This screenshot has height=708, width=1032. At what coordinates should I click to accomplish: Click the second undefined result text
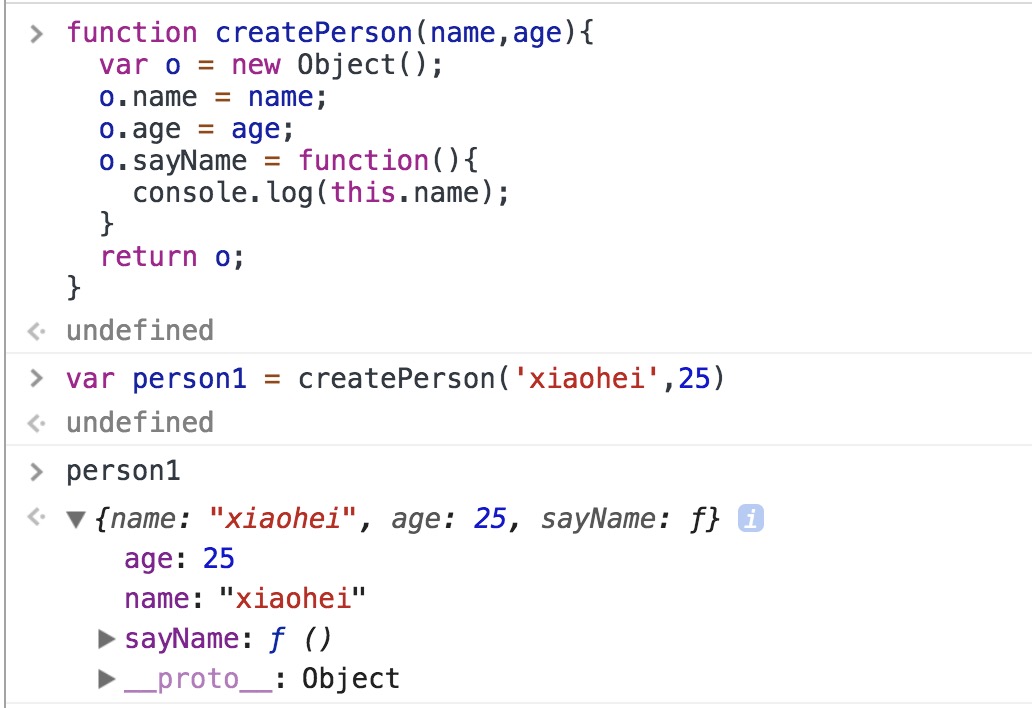click(140, 423)
